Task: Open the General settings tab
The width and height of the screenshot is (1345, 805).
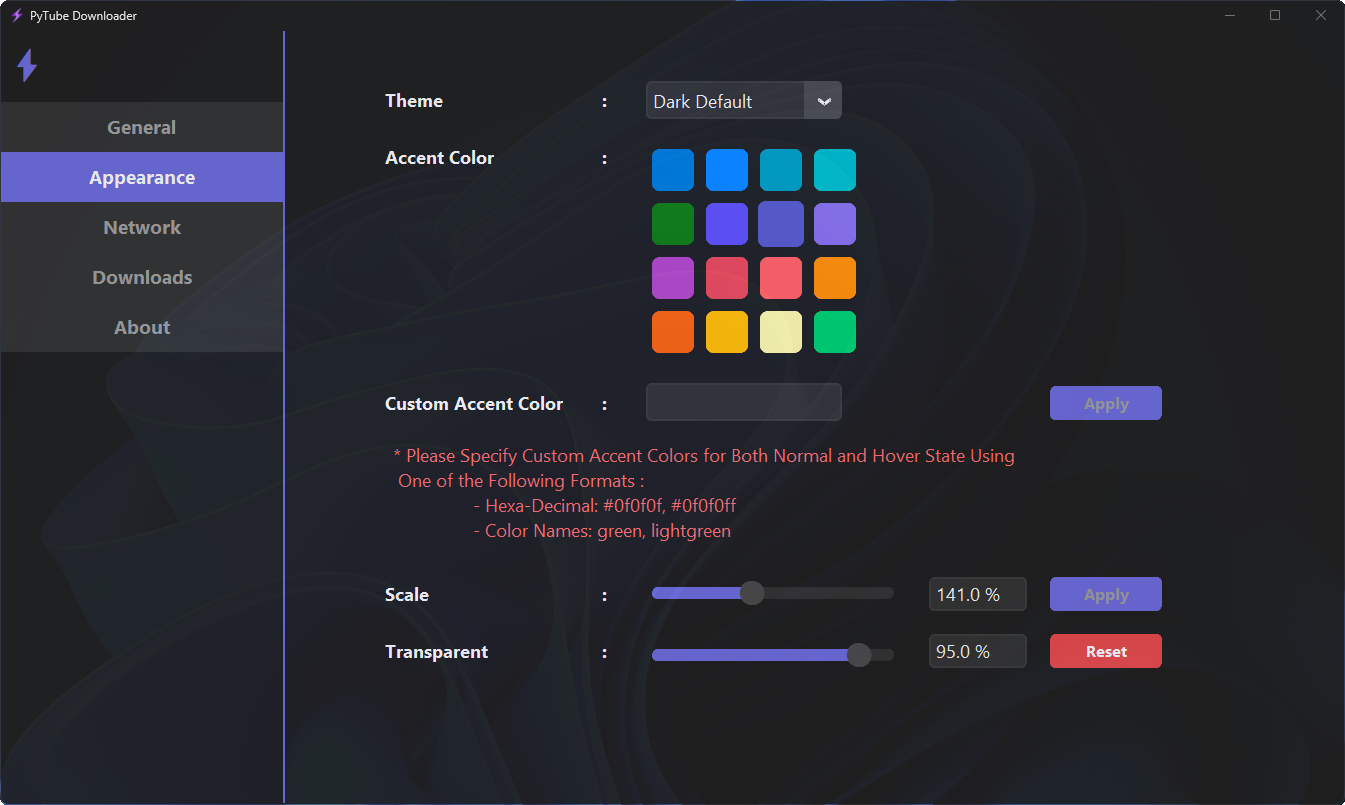Action: coord(142,127)
